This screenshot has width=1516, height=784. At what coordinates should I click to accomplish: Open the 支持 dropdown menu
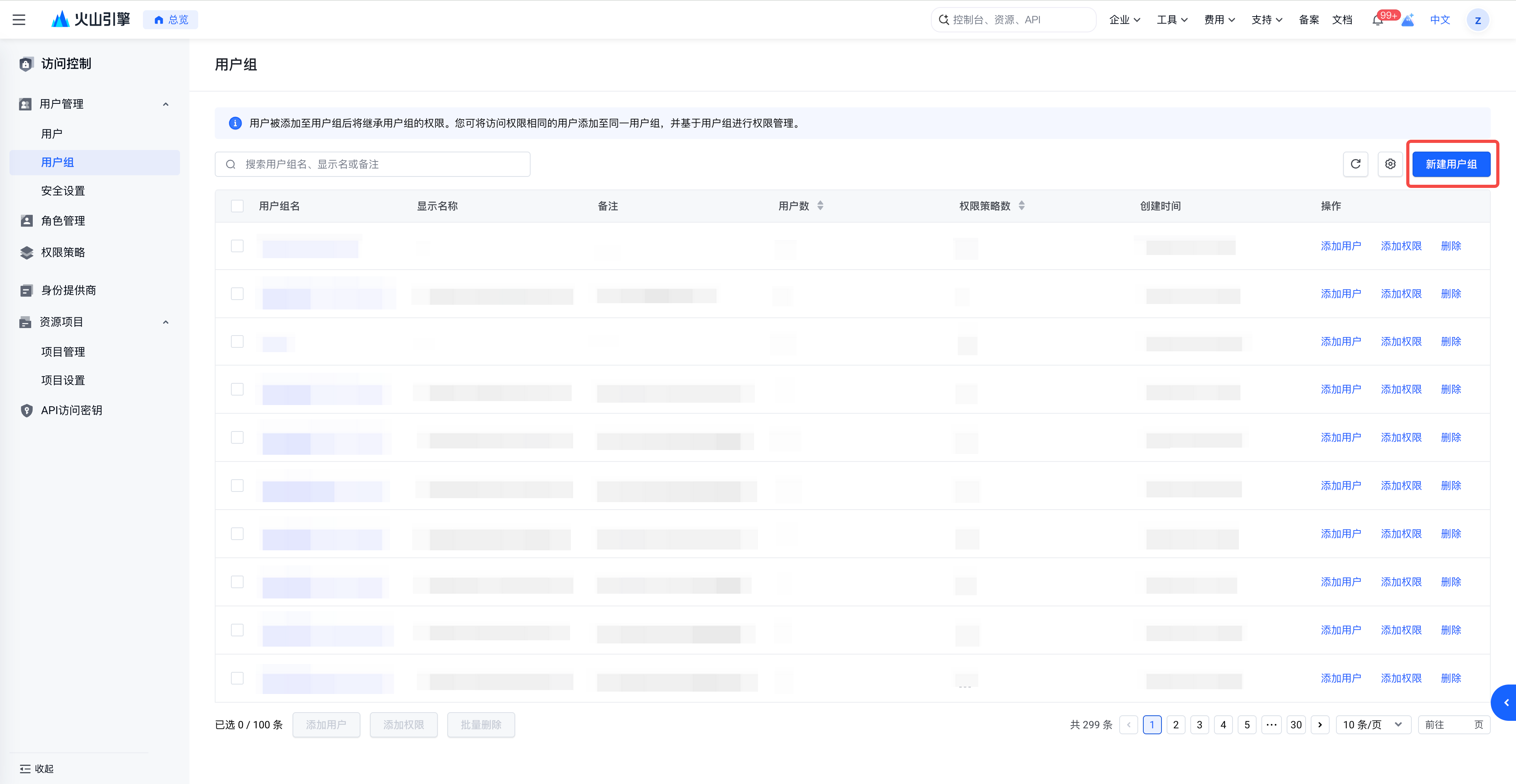tap(1266, 20)
